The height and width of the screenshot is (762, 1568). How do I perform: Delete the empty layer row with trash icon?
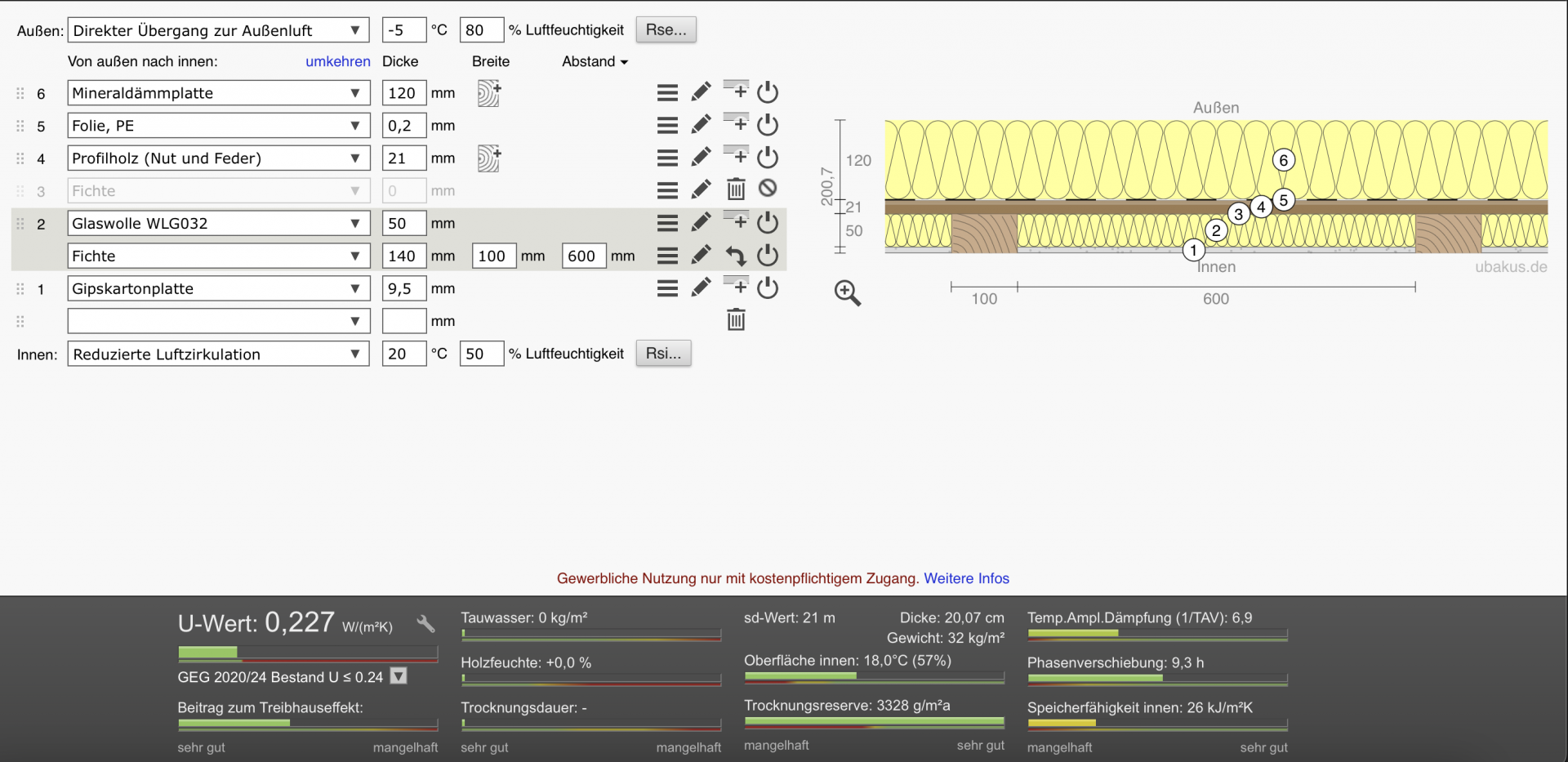(736, 320)
